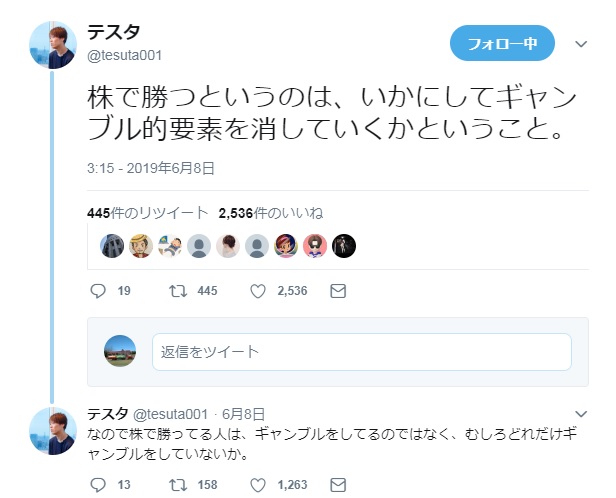Reply to the follow-up tweet with 13 replies
The height and width of the screenshot is (498, 616).
pyautogui.click(x=98, y=485)
